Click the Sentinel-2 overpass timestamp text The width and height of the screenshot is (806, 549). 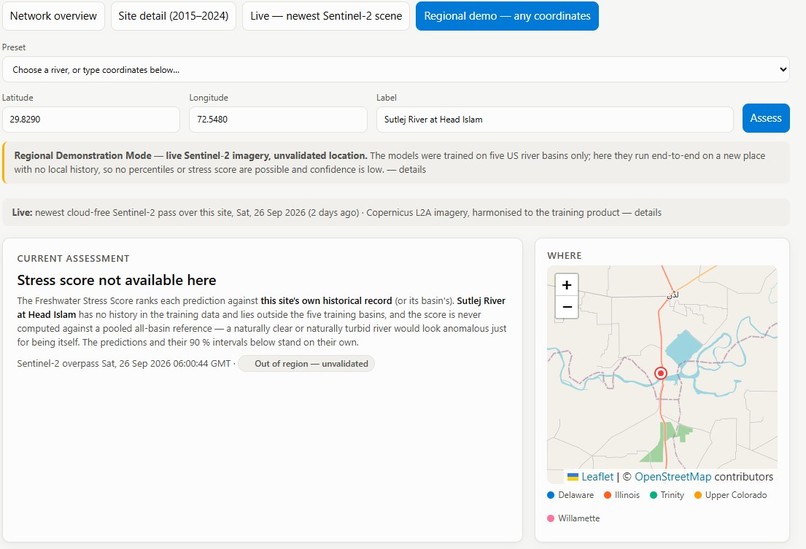(x=124, y=363)
